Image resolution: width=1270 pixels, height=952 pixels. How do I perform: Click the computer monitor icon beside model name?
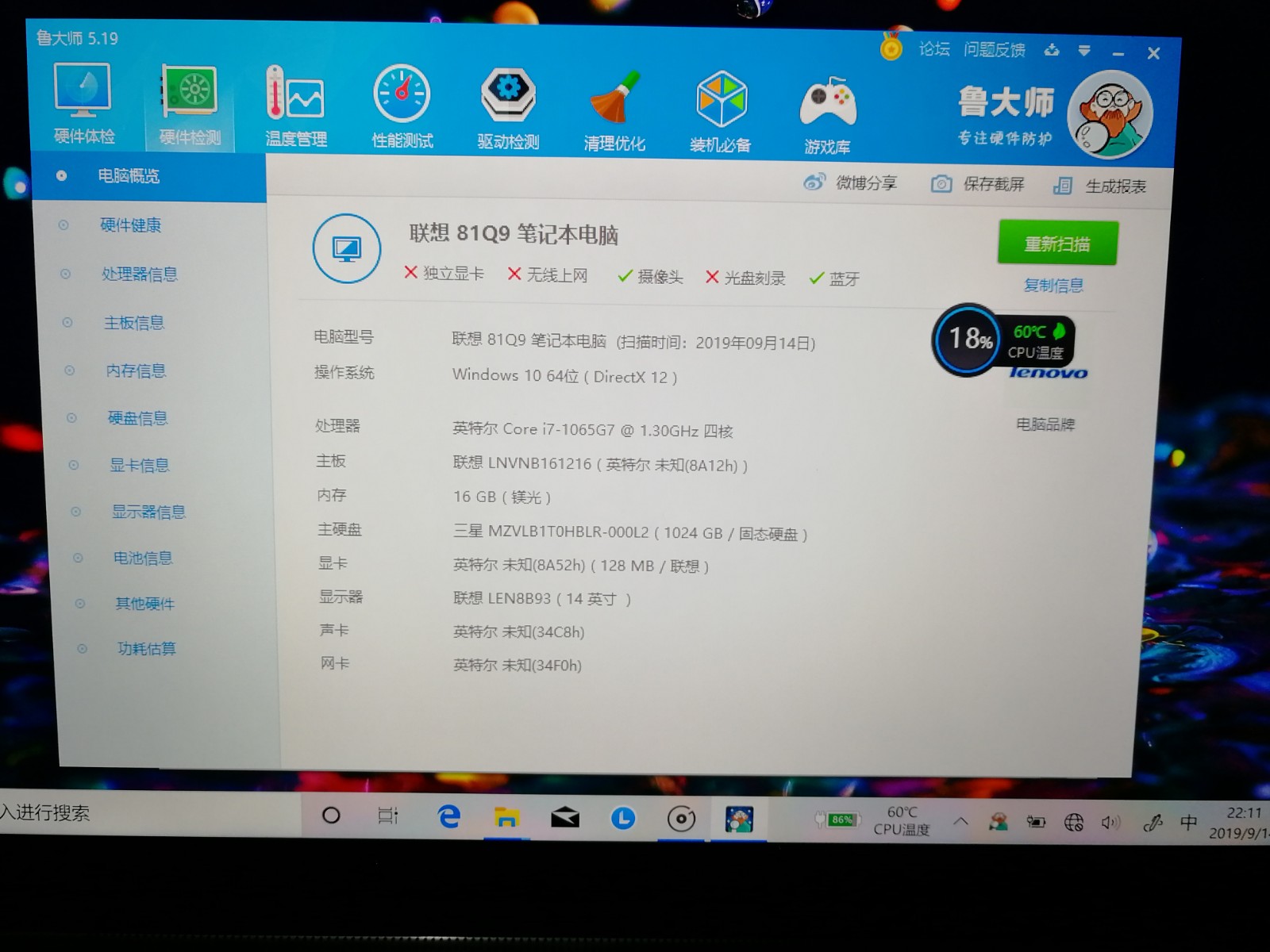click(x=346, y=248)
